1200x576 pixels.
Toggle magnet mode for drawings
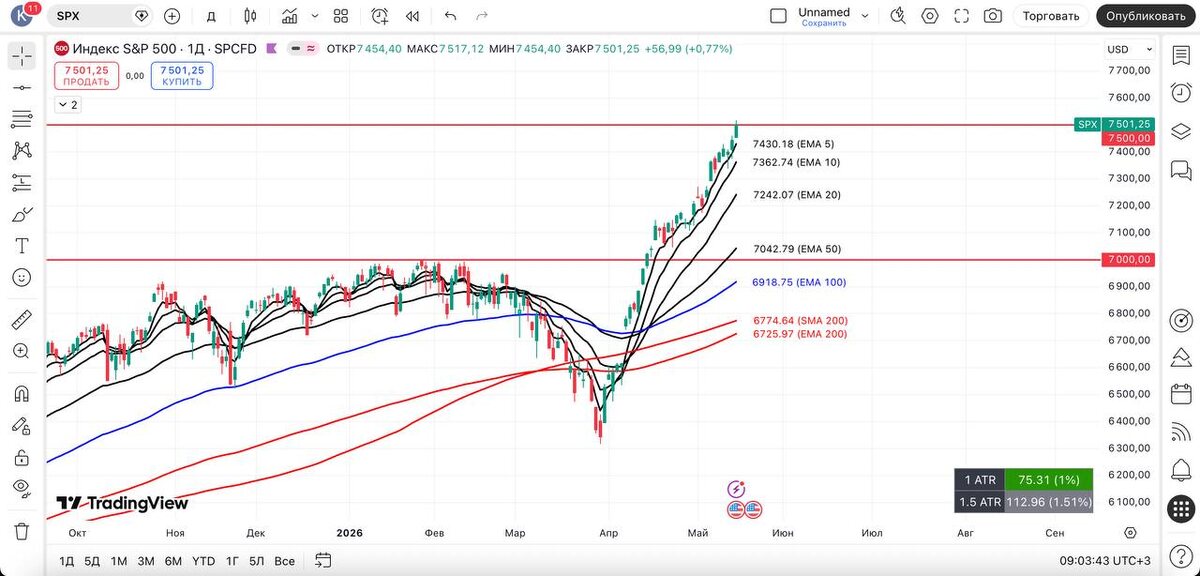coord(22,394)
